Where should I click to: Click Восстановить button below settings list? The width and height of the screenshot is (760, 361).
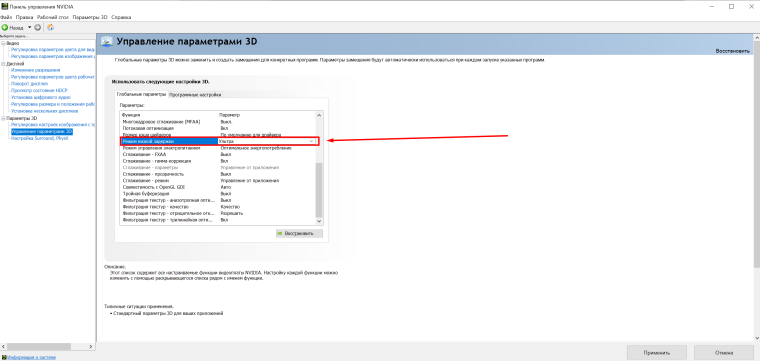tap(299, 233)
